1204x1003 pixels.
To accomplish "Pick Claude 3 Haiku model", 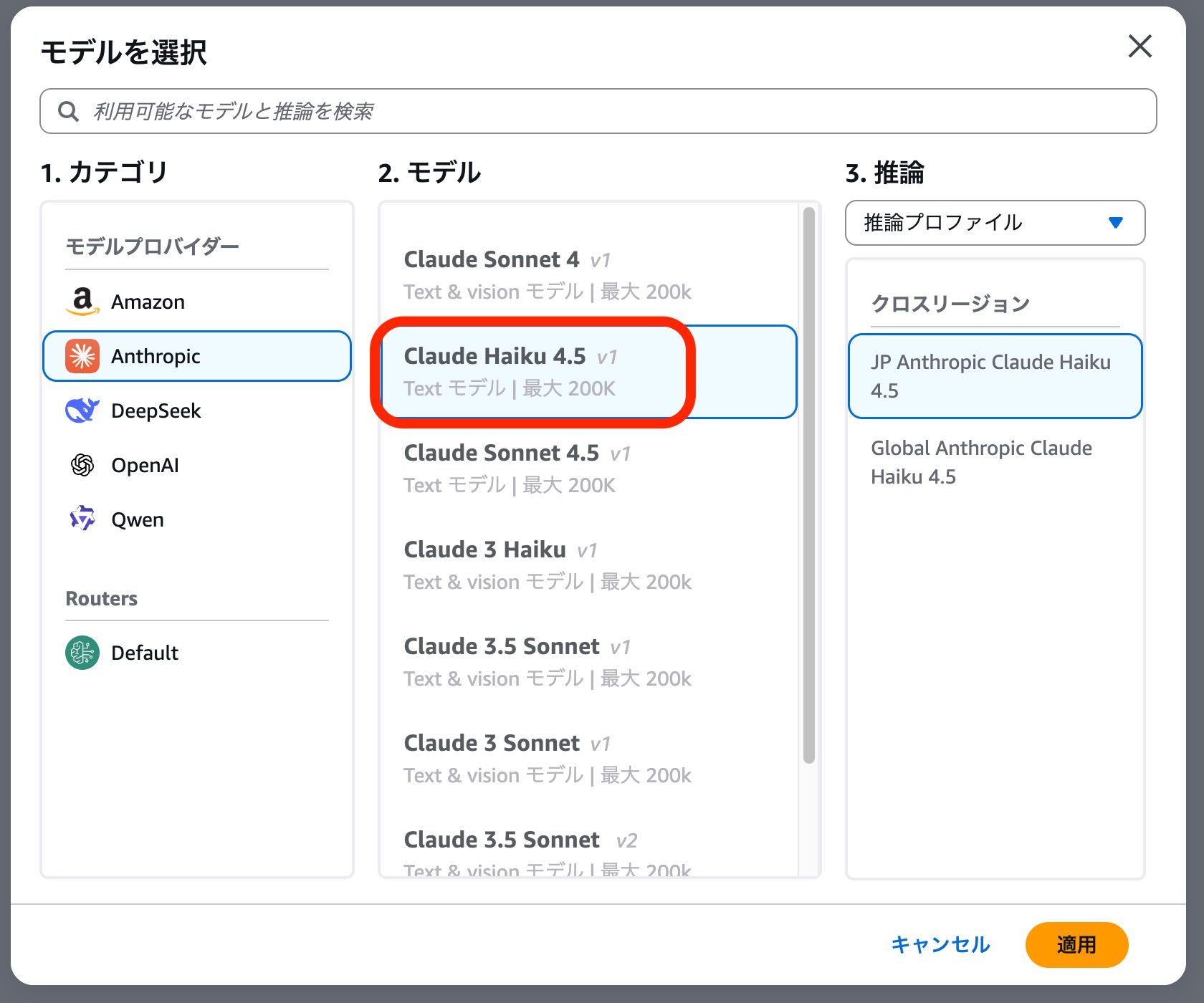I will point(548,565).
